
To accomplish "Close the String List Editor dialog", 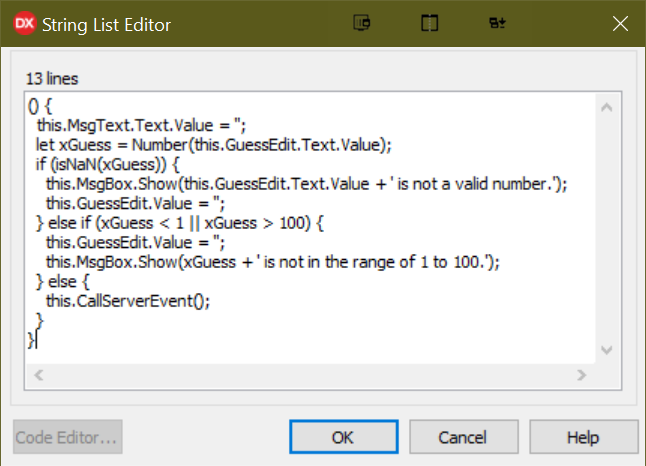I will pos(621,23).
